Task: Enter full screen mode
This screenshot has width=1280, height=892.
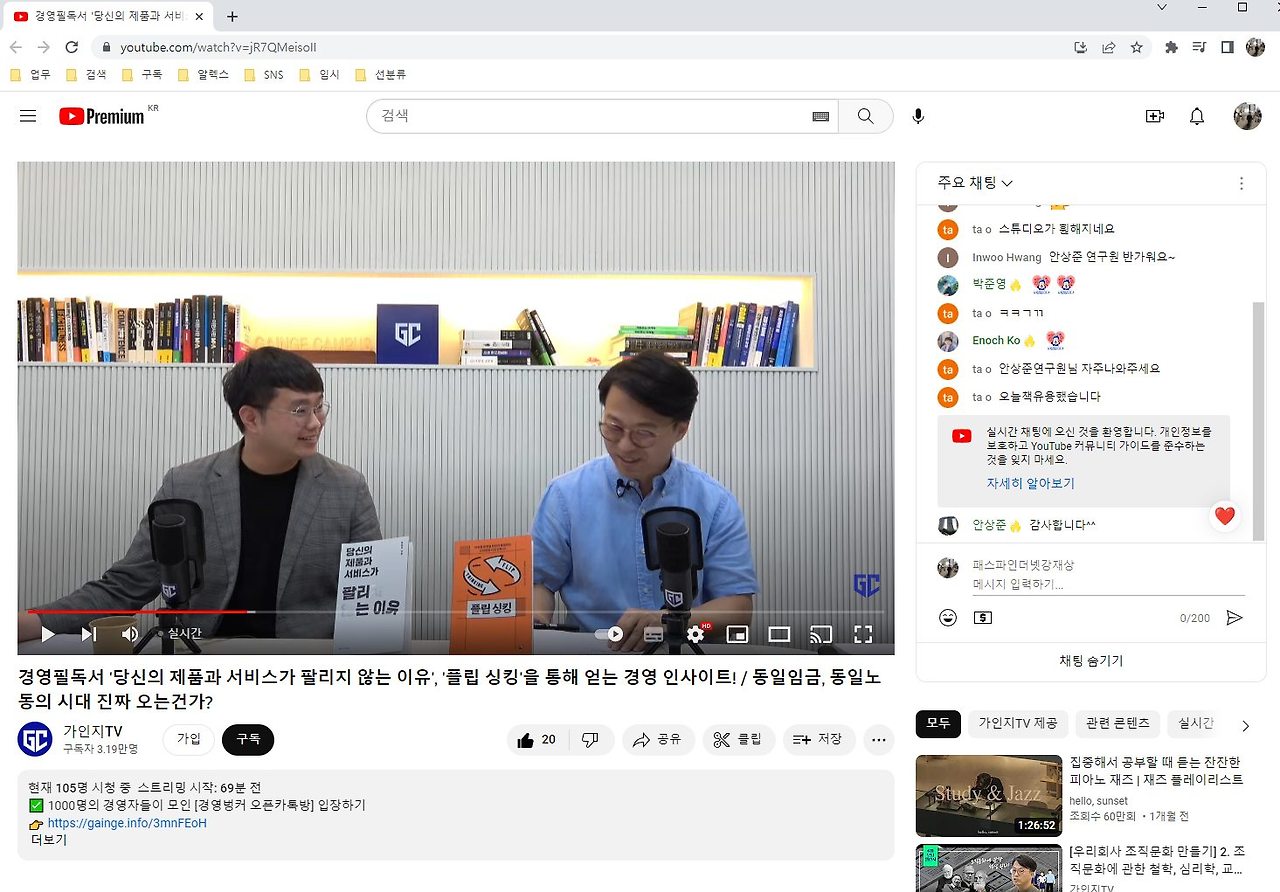Action: (863, 633)
